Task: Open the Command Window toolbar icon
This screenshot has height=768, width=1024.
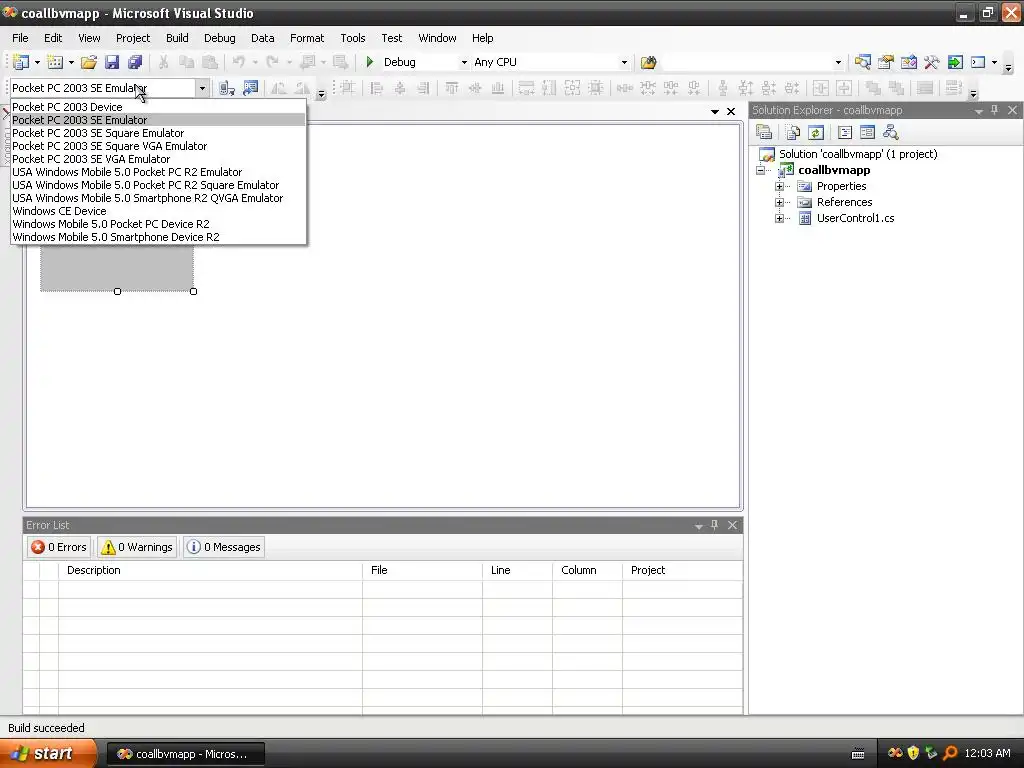Action: tap(978, 62)
